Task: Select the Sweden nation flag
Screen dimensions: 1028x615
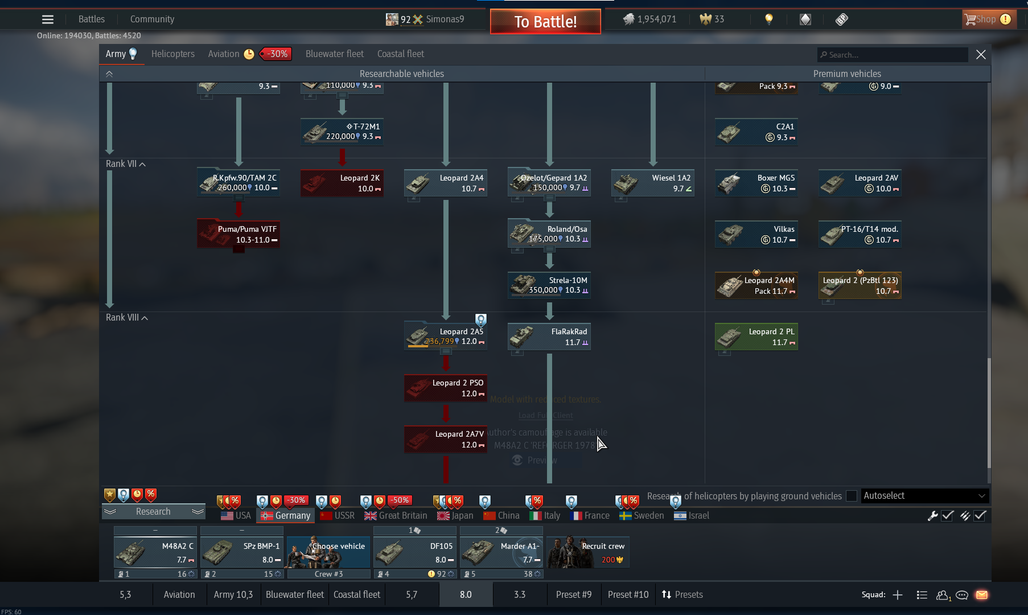Action: coord(625,515)
